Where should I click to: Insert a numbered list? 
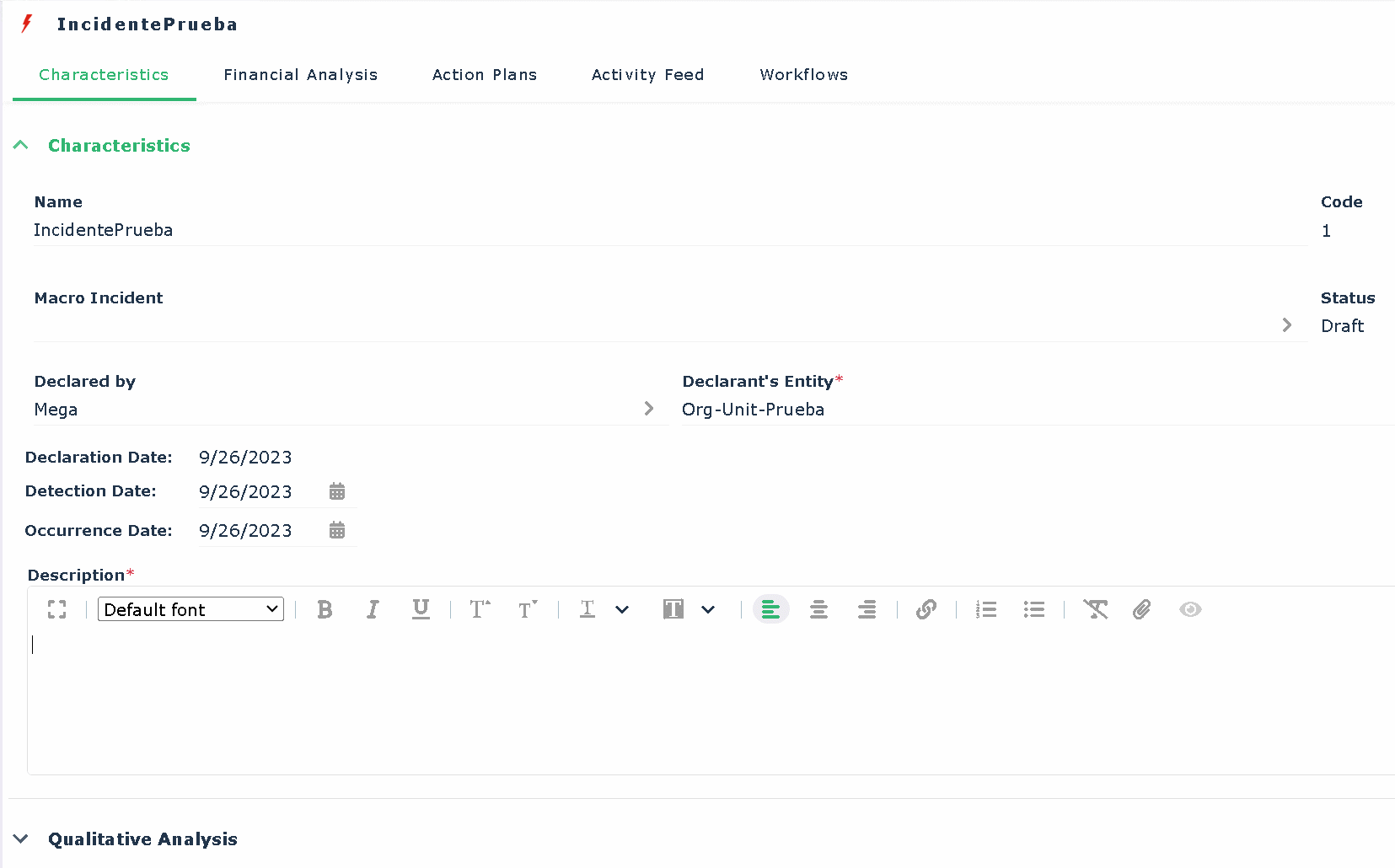click(986, 609)
